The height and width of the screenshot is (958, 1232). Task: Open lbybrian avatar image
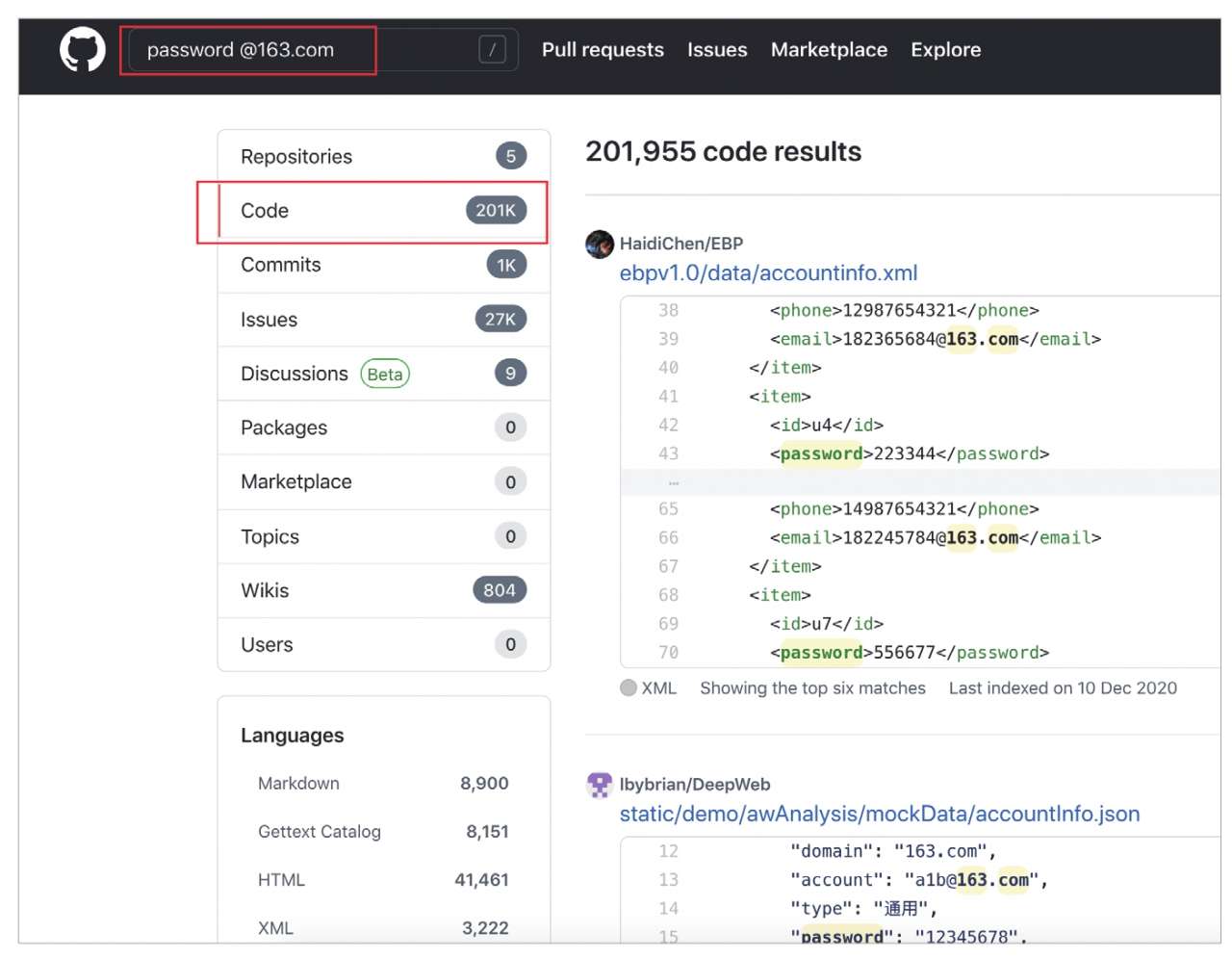coord(600,785)
